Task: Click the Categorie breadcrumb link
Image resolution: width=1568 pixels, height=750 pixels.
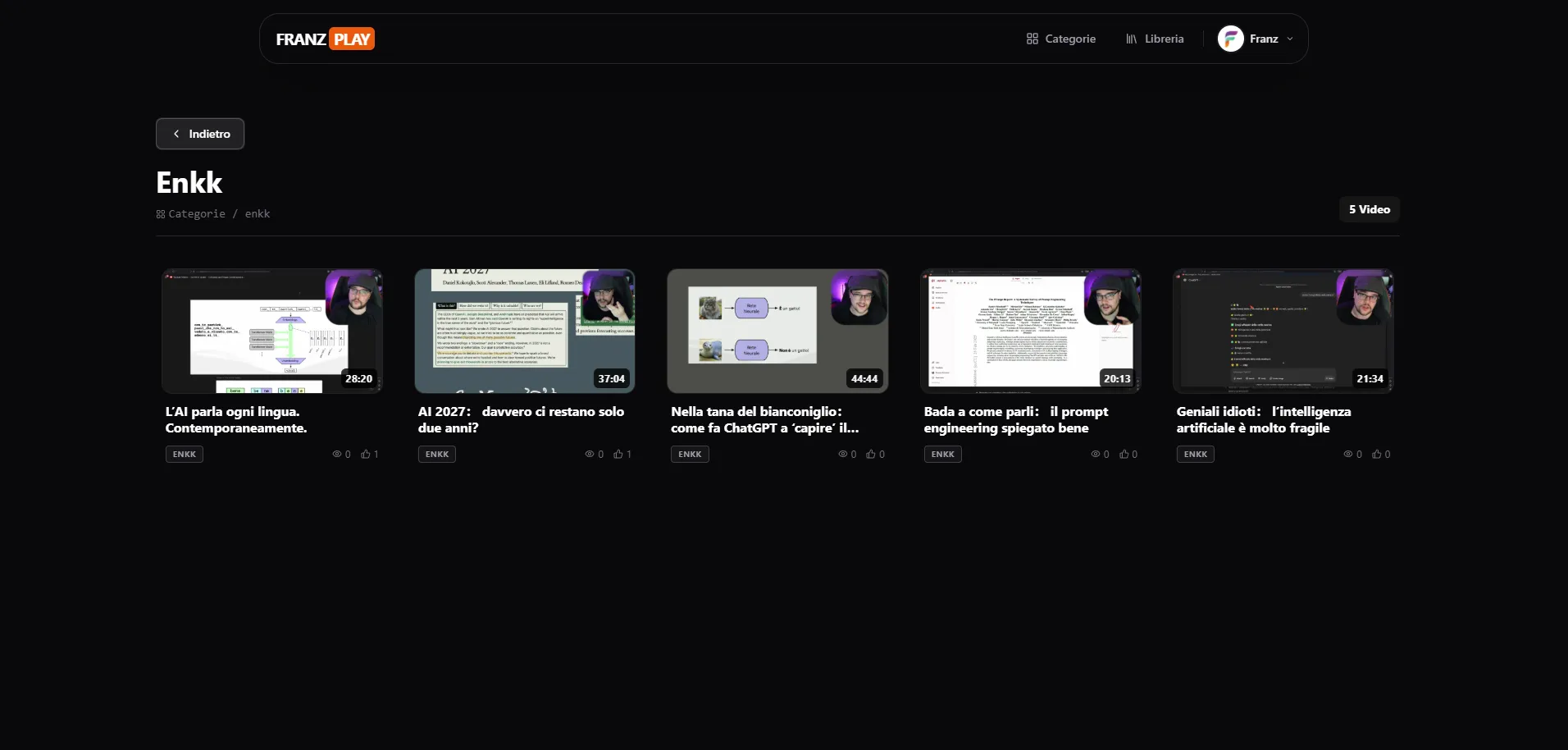Action: 191,214
